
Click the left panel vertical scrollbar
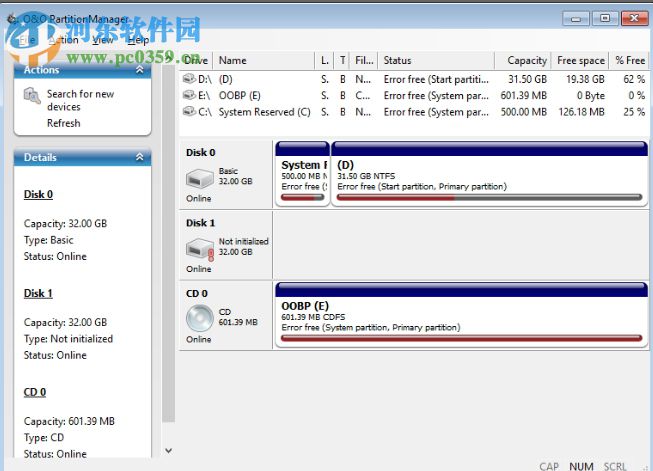click(168, 244)
